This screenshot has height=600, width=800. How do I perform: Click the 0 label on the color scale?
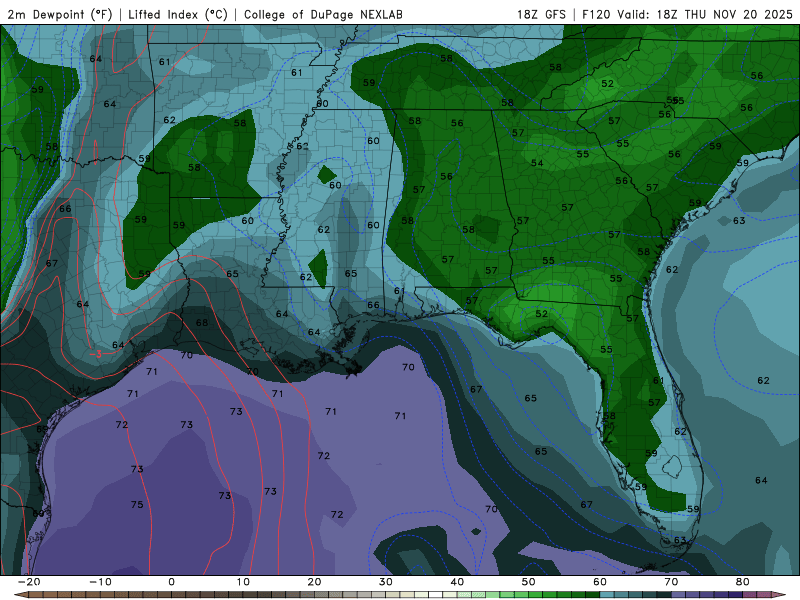171,582
